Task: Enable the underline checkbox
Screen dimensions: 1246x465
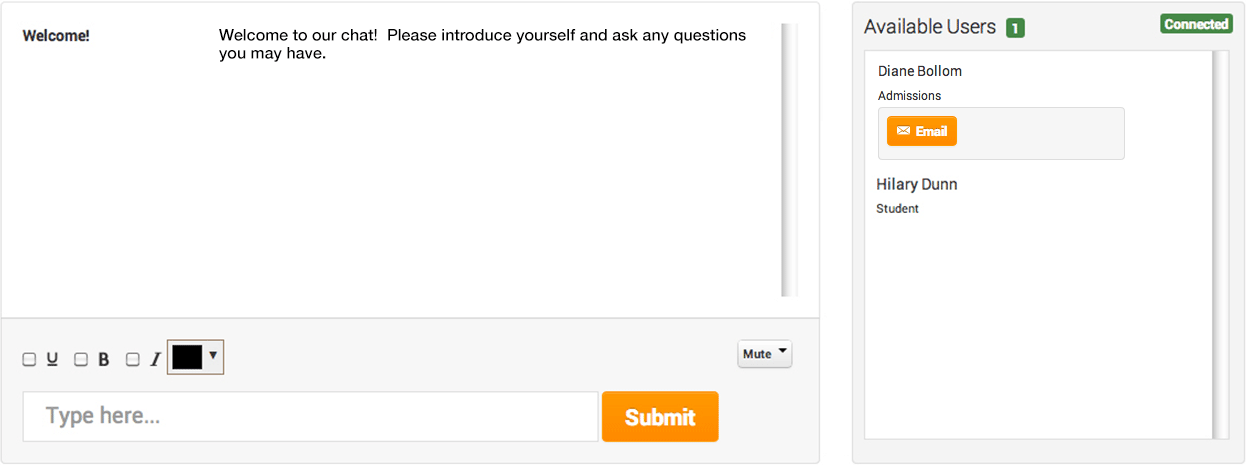Action: point(29,359)
